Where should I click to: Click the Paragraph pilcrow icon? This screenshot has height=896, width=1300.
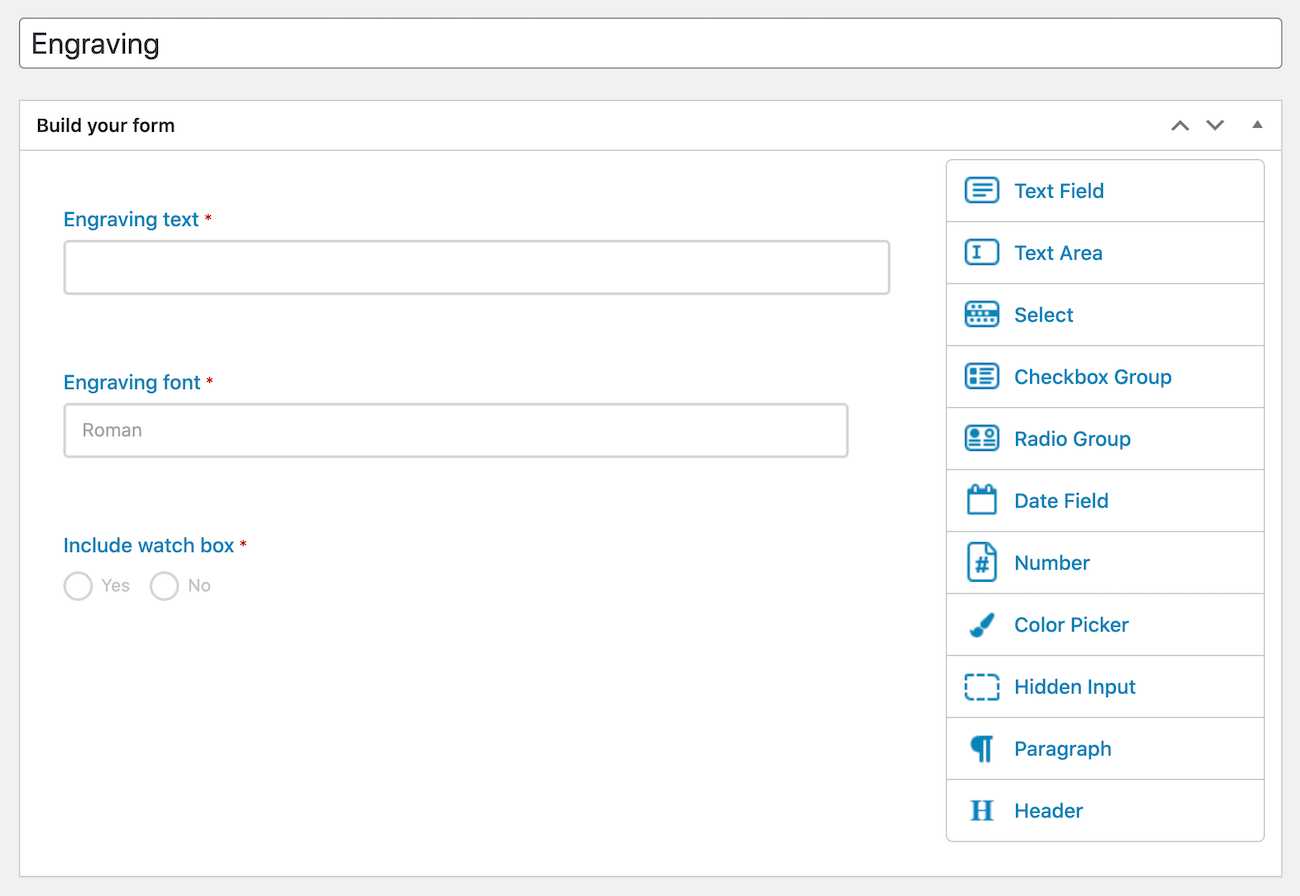(982, 748)
